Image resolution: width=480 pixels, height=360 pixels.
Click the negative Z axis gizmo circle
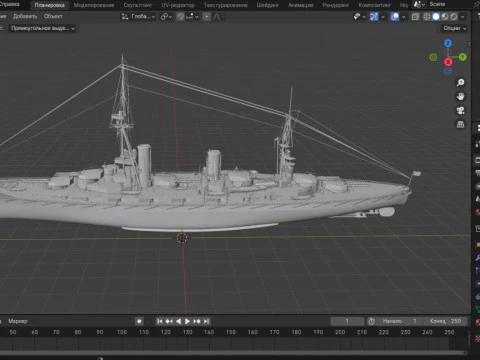448,71
